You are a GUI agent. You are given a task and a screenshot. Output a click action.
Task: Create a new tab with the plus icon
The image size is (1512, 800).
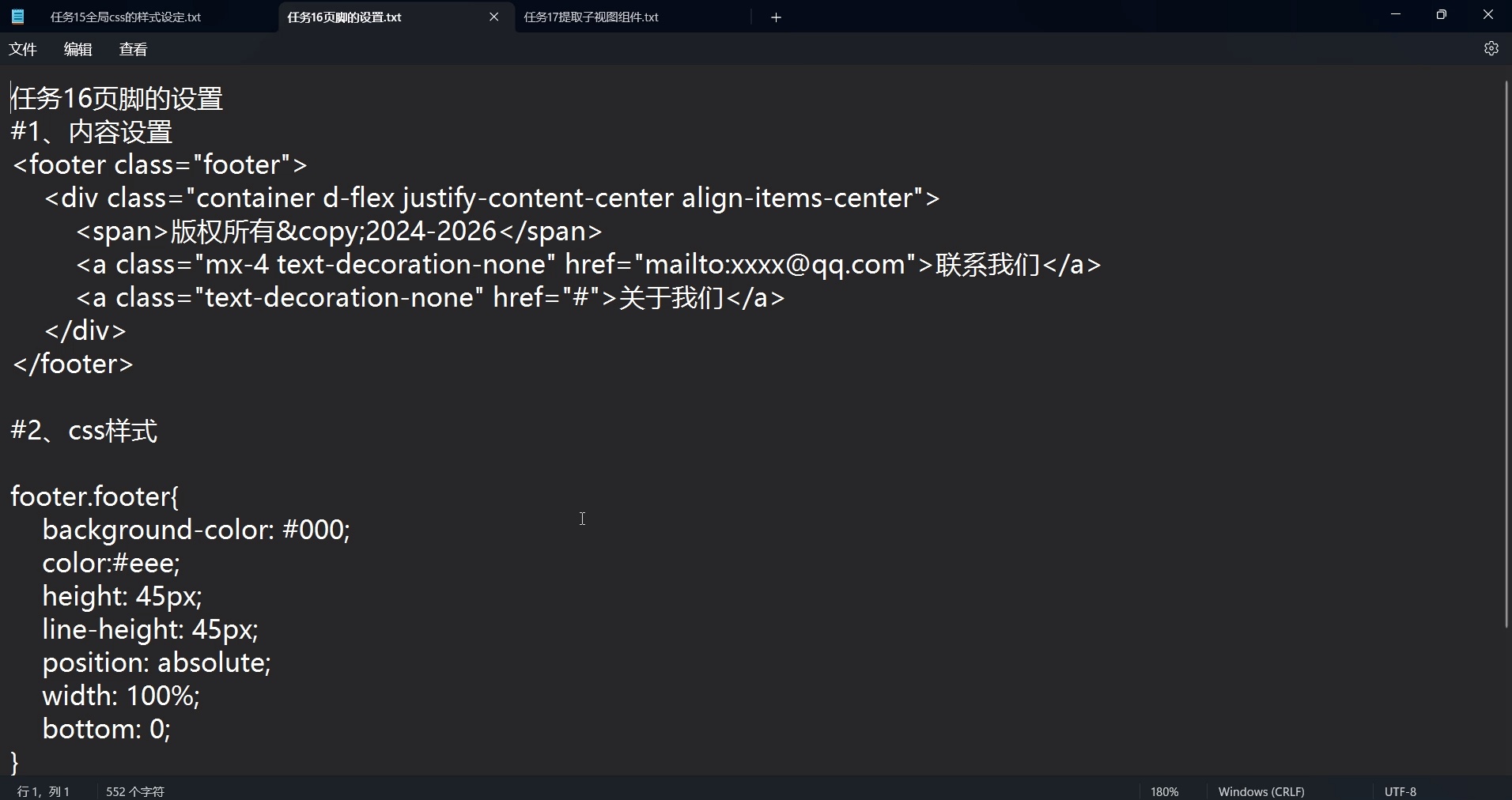click(776, 17)
